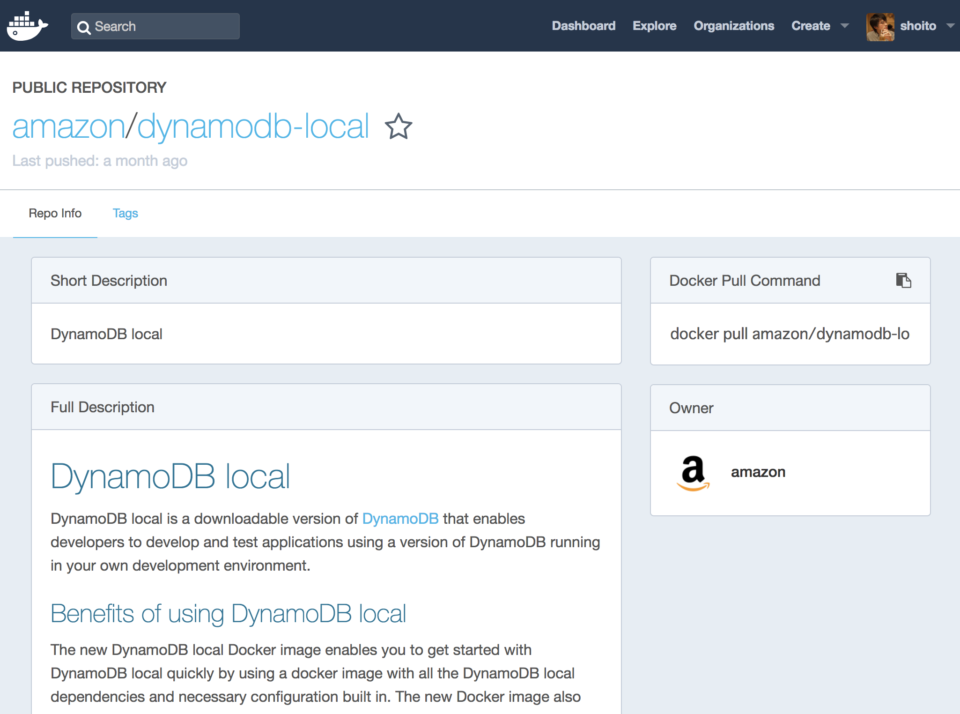
Task: Select the Repo Info tab
Action: click(x=55, y=213)
